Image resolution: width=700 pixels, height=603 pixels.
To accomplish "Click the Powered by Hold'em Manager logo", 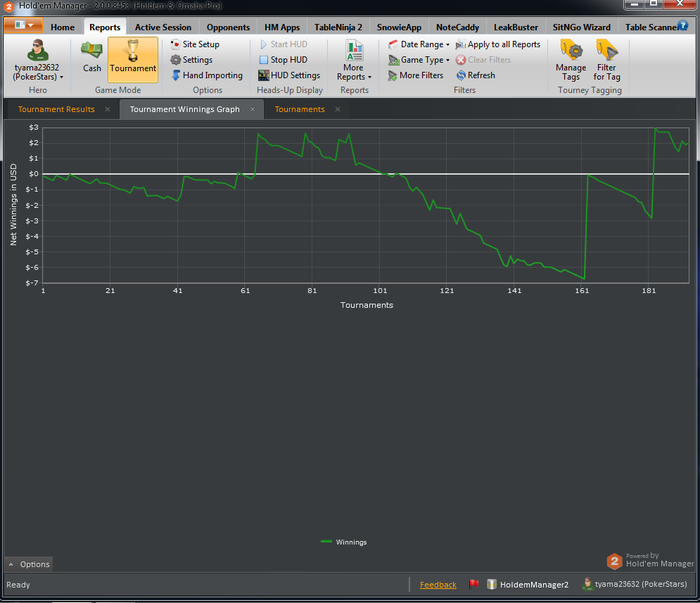I will (650, 561).
